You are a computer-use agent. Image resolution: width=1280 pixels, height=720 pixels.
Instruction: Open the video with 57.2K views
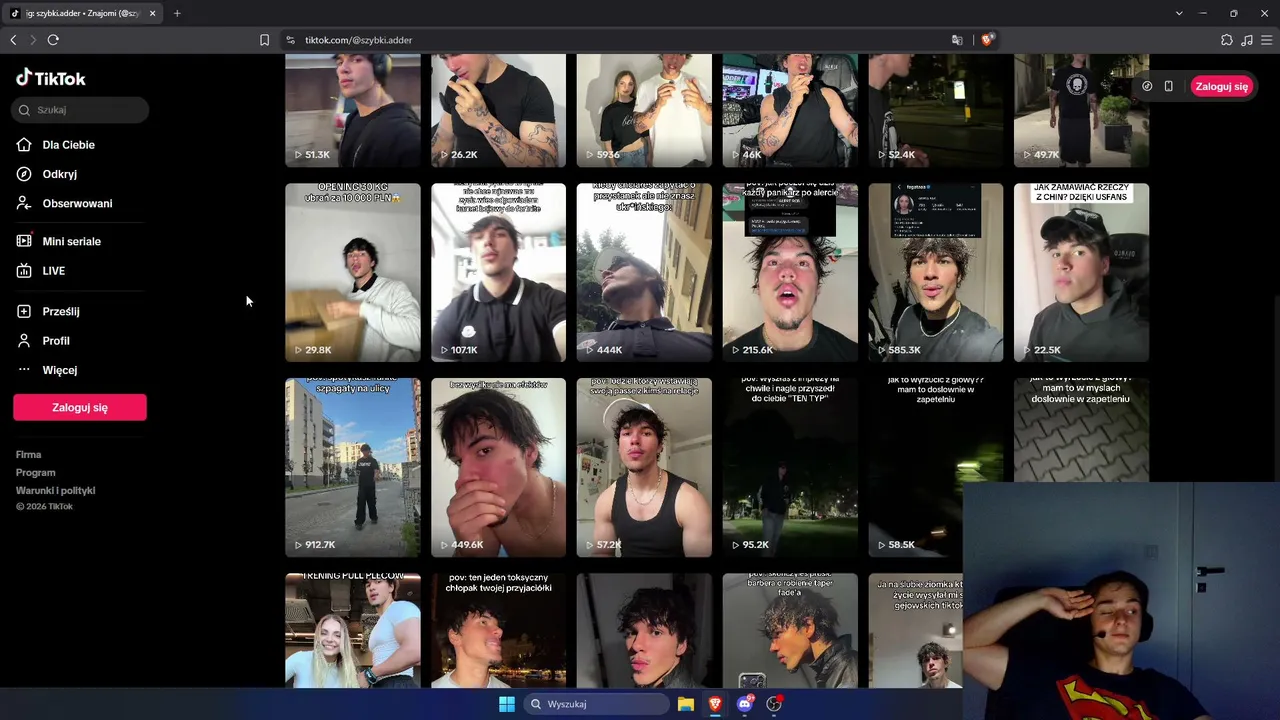644,467
